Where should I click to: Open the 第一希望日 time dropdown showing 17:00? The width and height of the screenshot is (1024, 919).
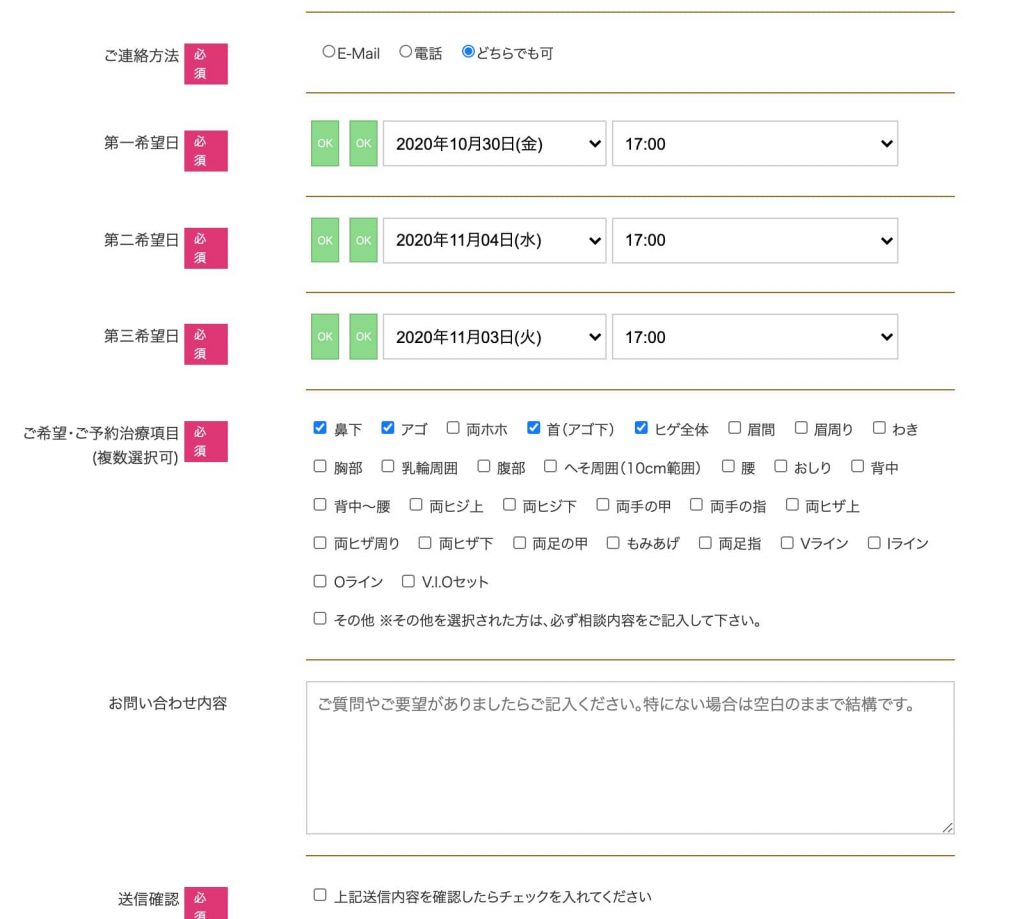754,144
